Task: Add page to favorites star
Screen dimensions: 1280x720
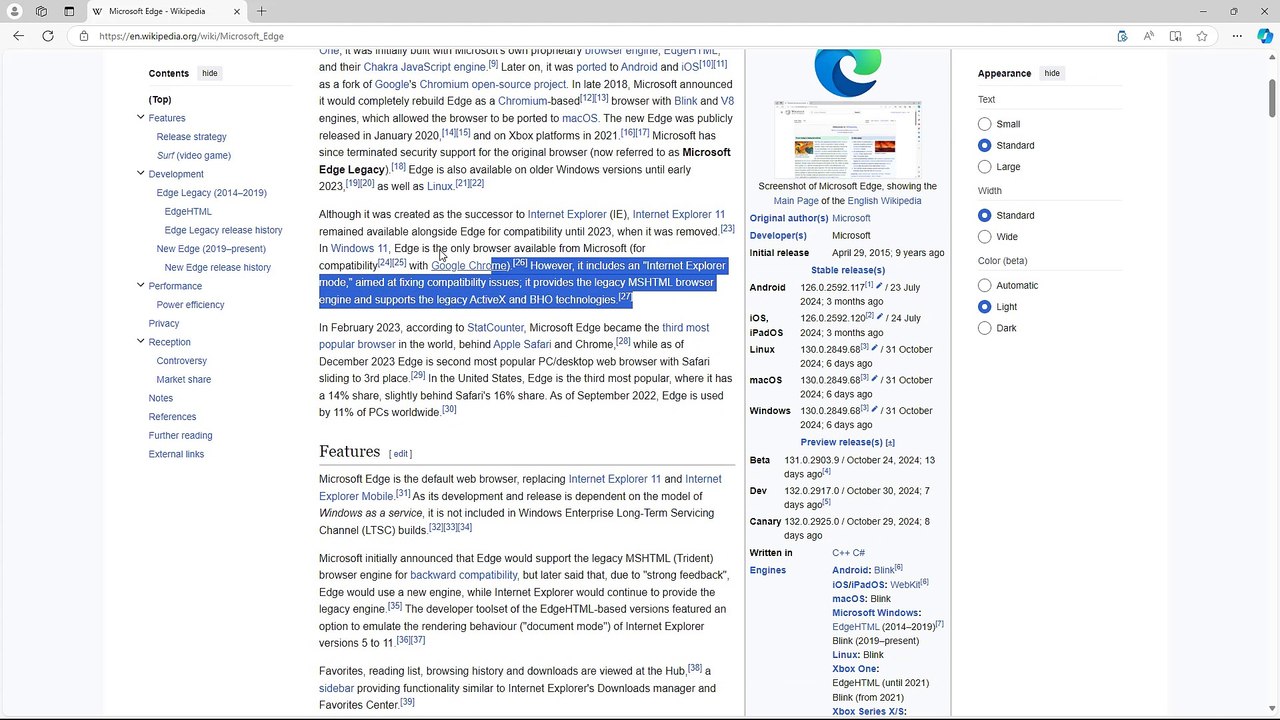Action: (x=1202, y=36)
